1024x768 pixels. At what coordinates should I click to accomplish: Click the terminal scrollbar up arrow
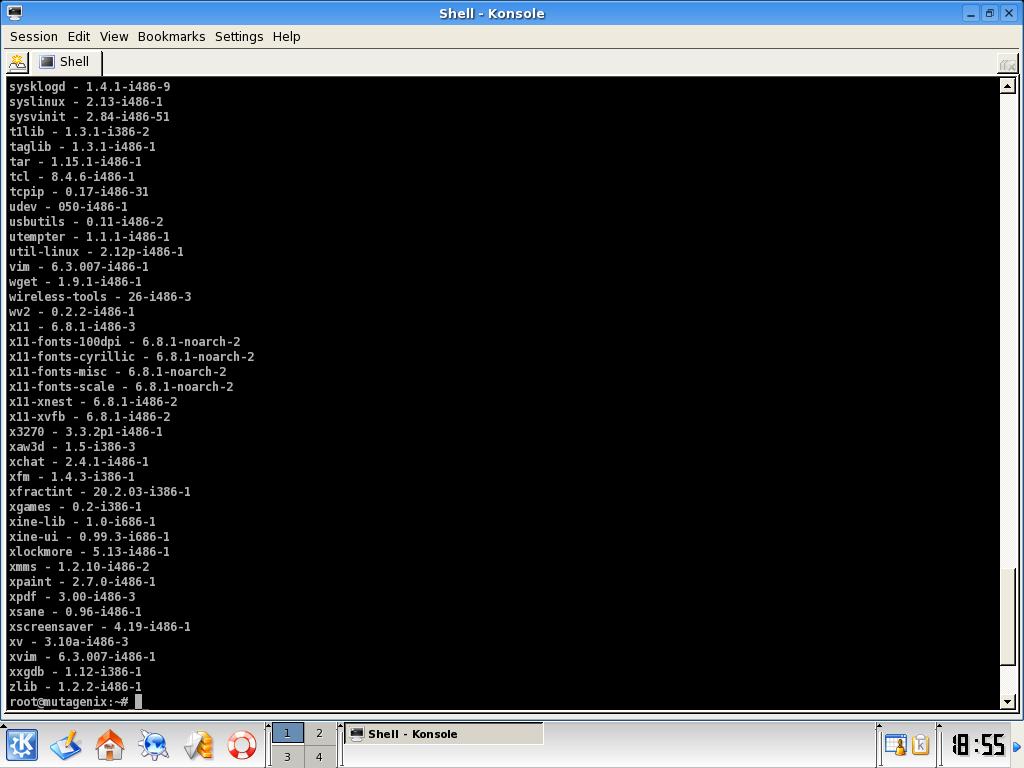1008,86
